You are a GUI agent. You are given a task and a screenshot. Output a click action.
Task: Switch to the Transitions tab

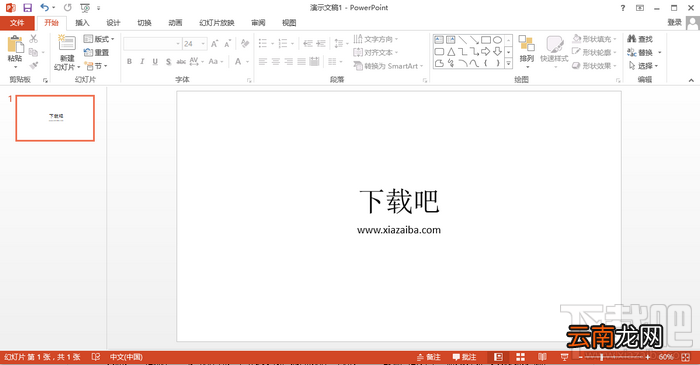[x=144, y=23]
